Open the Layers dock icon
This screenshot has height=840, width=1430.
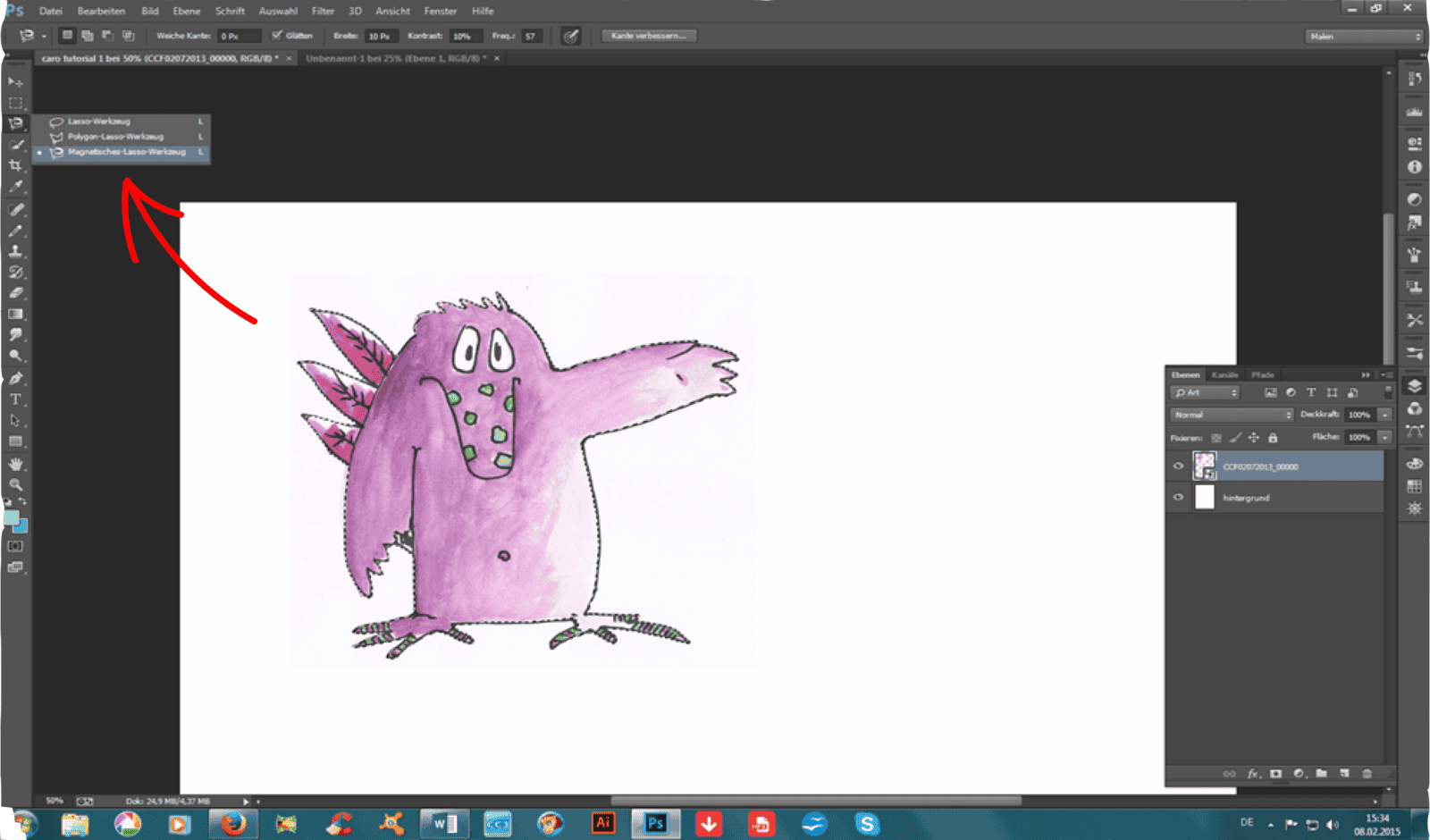(x=1414, y=386)
